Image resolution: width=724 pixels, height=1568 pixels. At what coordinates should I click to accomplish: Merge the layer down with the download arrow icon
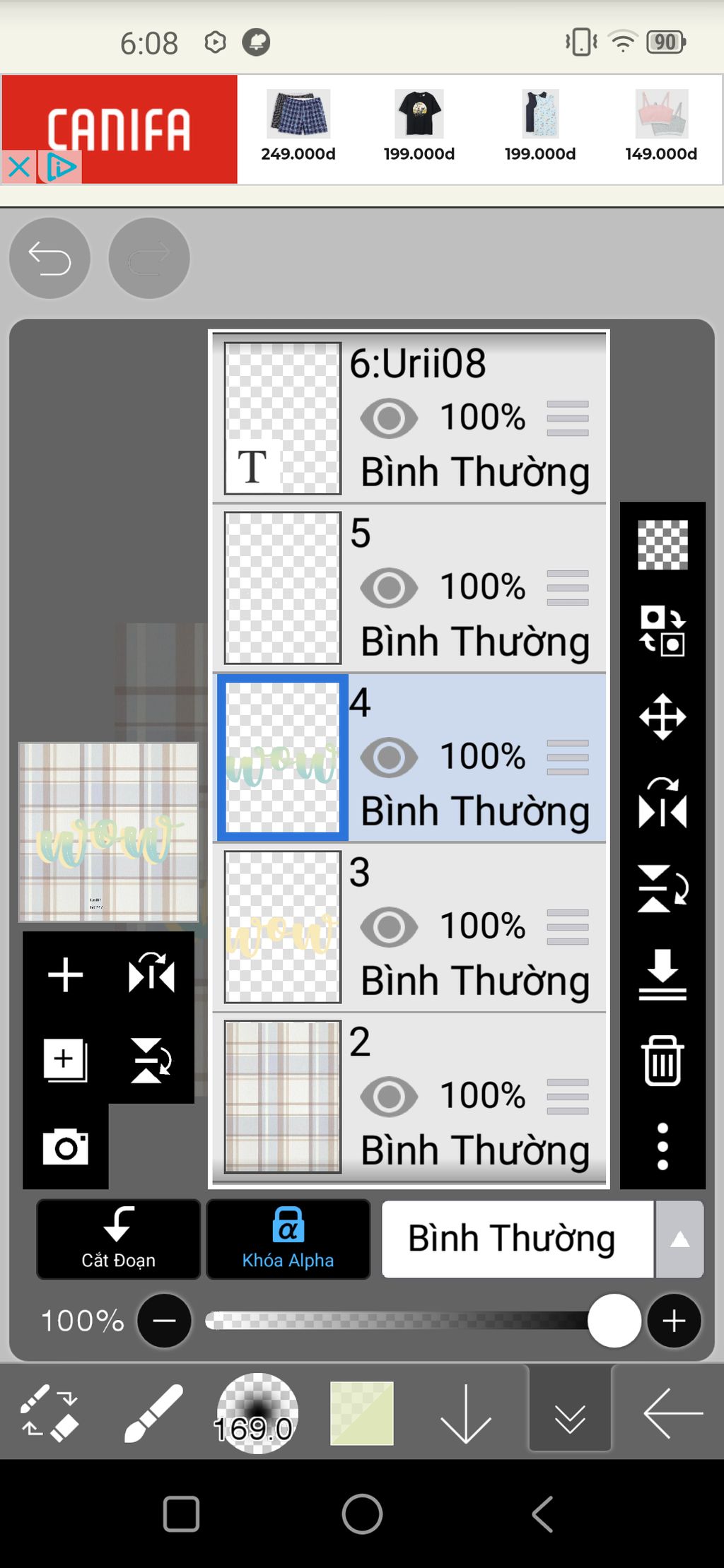tap(662, 974)
